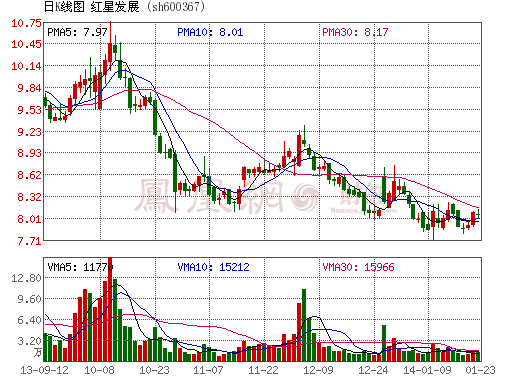Click the VMA5: 11770 label

coord(80,267)
